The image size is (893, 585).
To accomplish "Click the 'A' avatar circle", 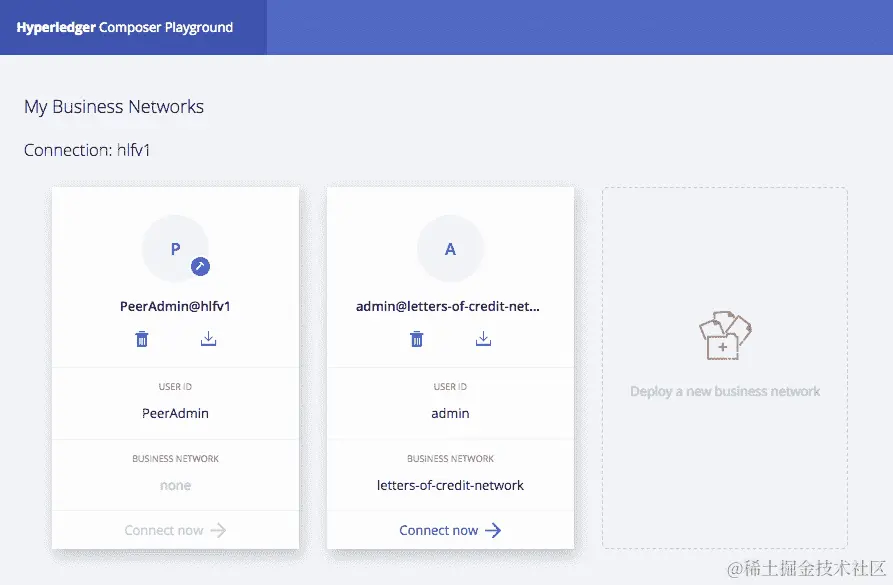I will click(x=450, y=248).
